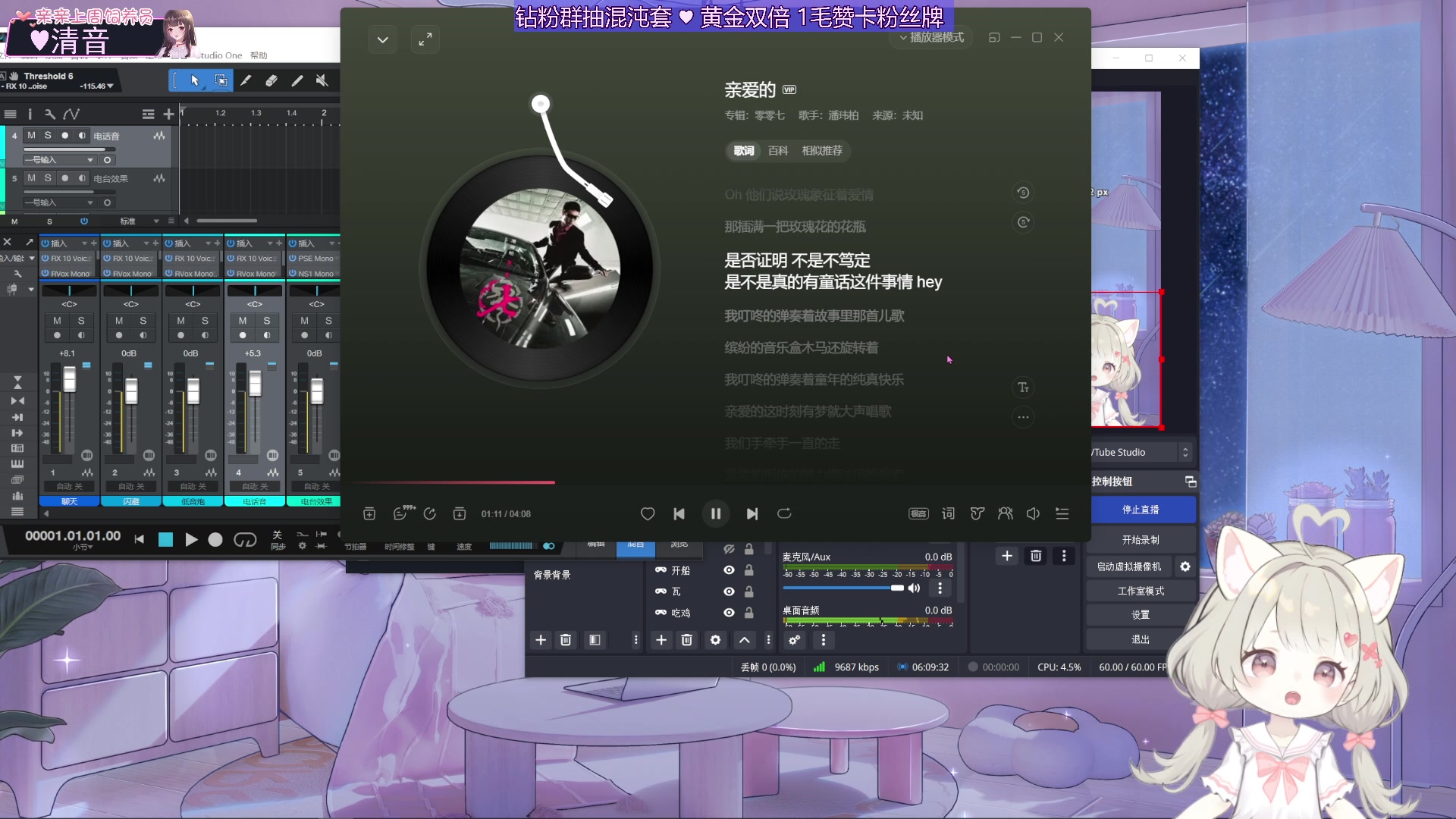Download the current song icon
This screenshot has width=1456, height=819.
tap(460, 514)
